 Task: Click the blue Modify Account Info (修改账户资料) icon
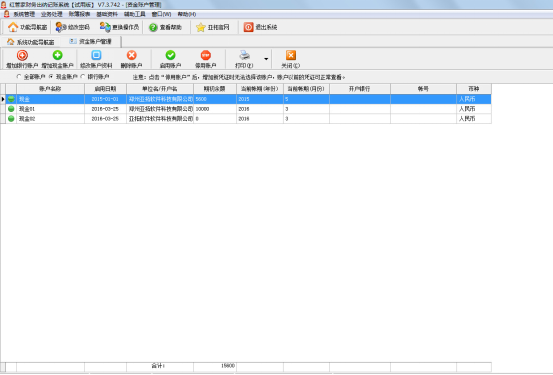pos(96,55)
